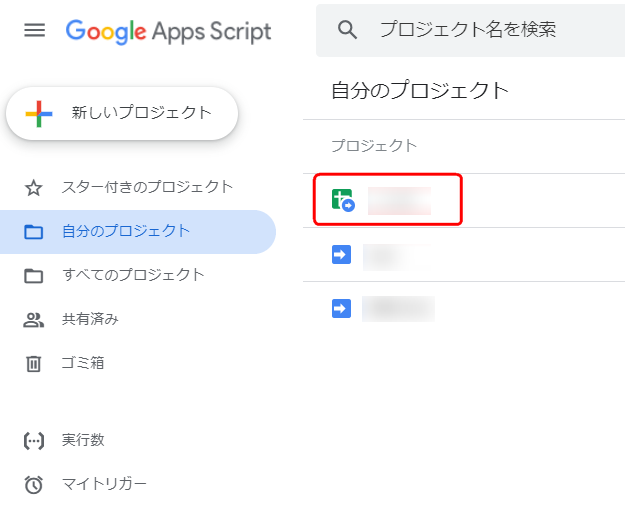Open the project highlighted by red box

click(x=387, y=200)
